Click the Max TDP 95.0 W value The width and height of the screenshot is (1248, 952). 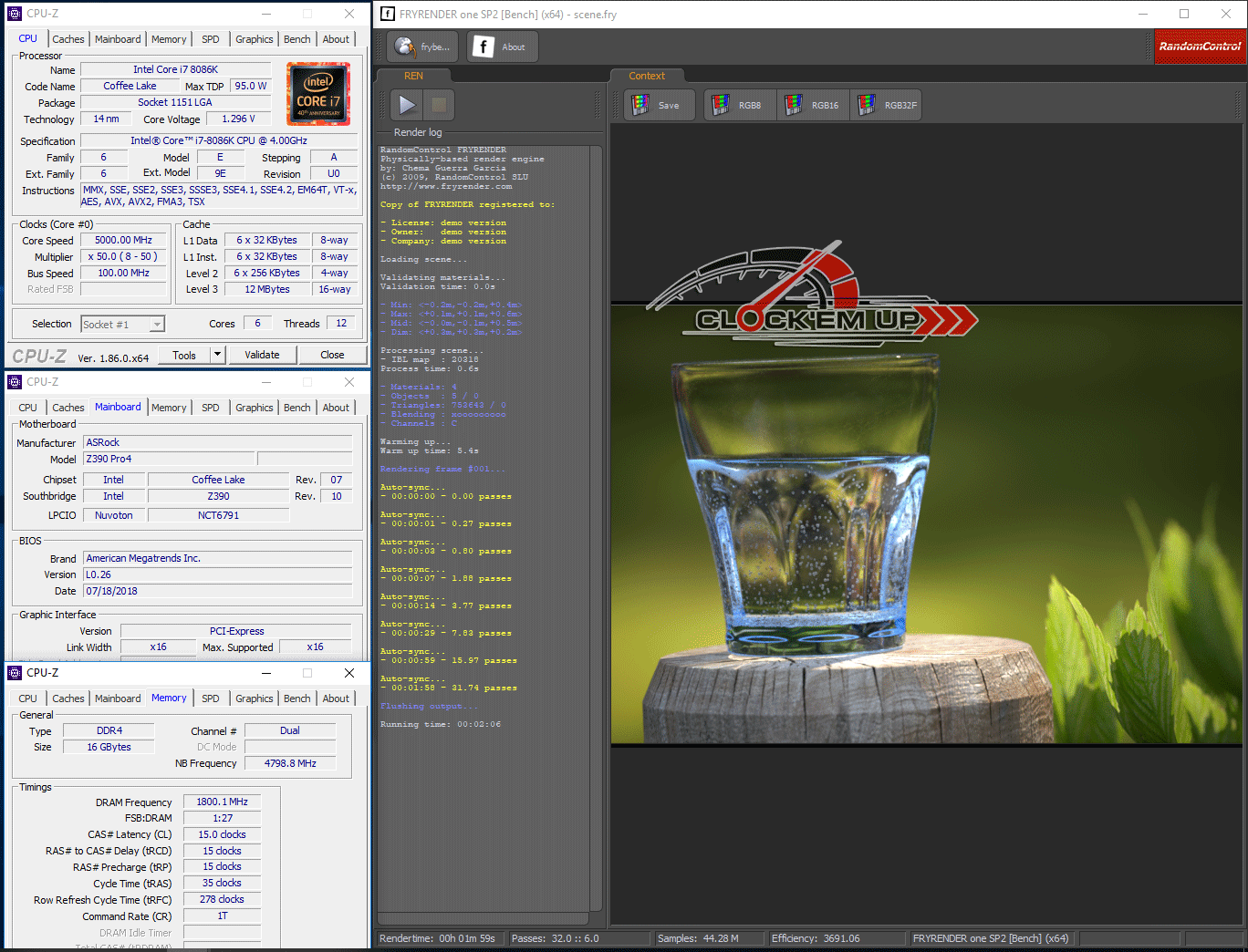251,86
